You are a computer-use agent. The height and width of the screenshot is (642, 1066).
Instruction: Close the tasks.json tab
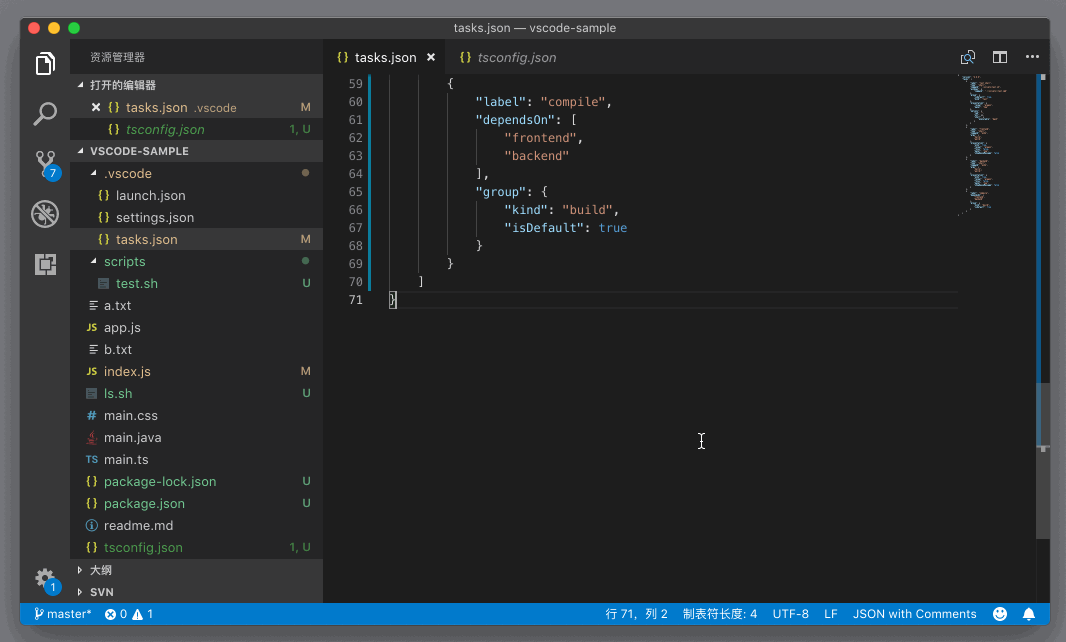click(432, 57)
